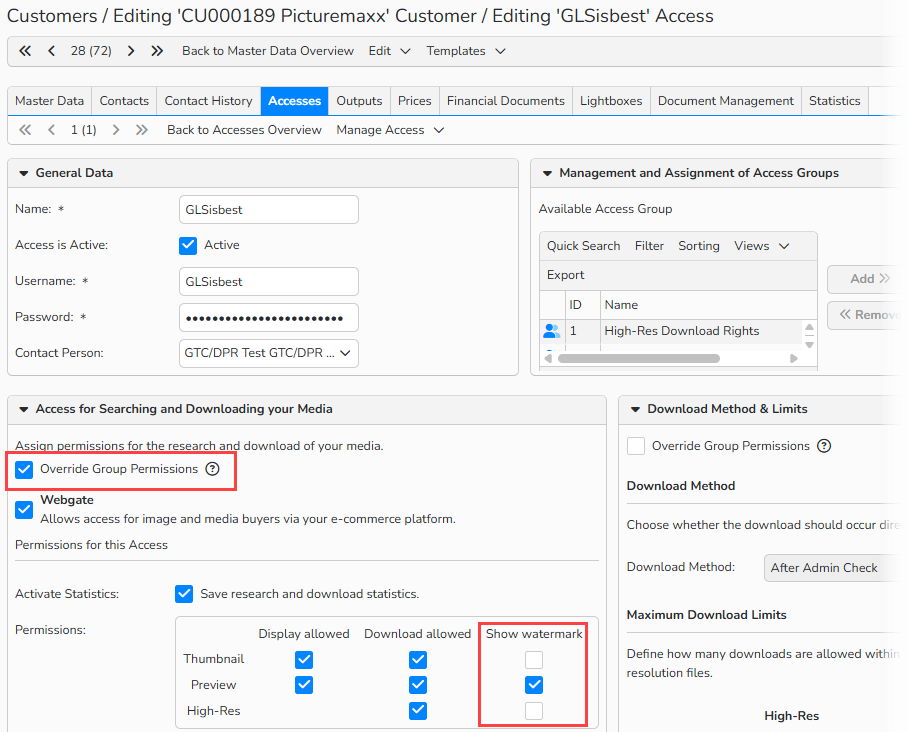Screen dimensions: 909x732
Task: Click the Remove button for access groups
Action: [x=867, y=315]
